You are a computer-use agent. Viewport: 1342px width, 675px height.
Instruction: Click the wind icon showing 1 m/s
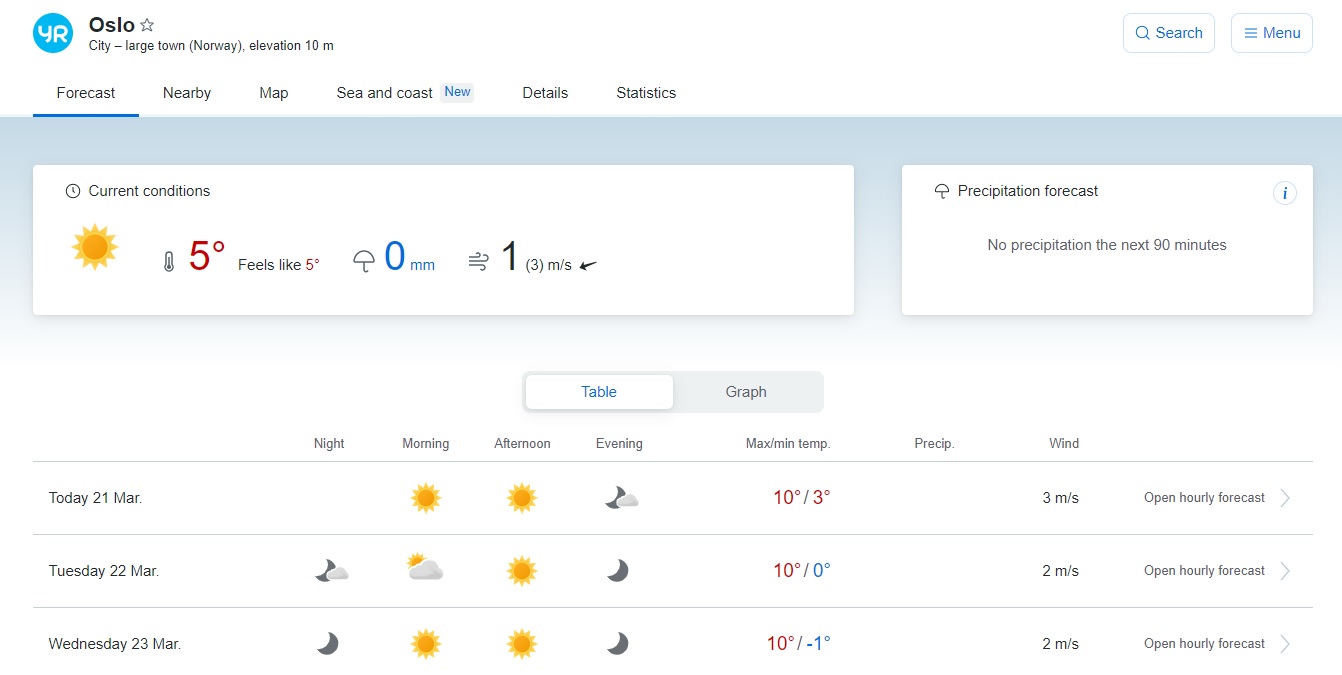click(x=479, y=258)
